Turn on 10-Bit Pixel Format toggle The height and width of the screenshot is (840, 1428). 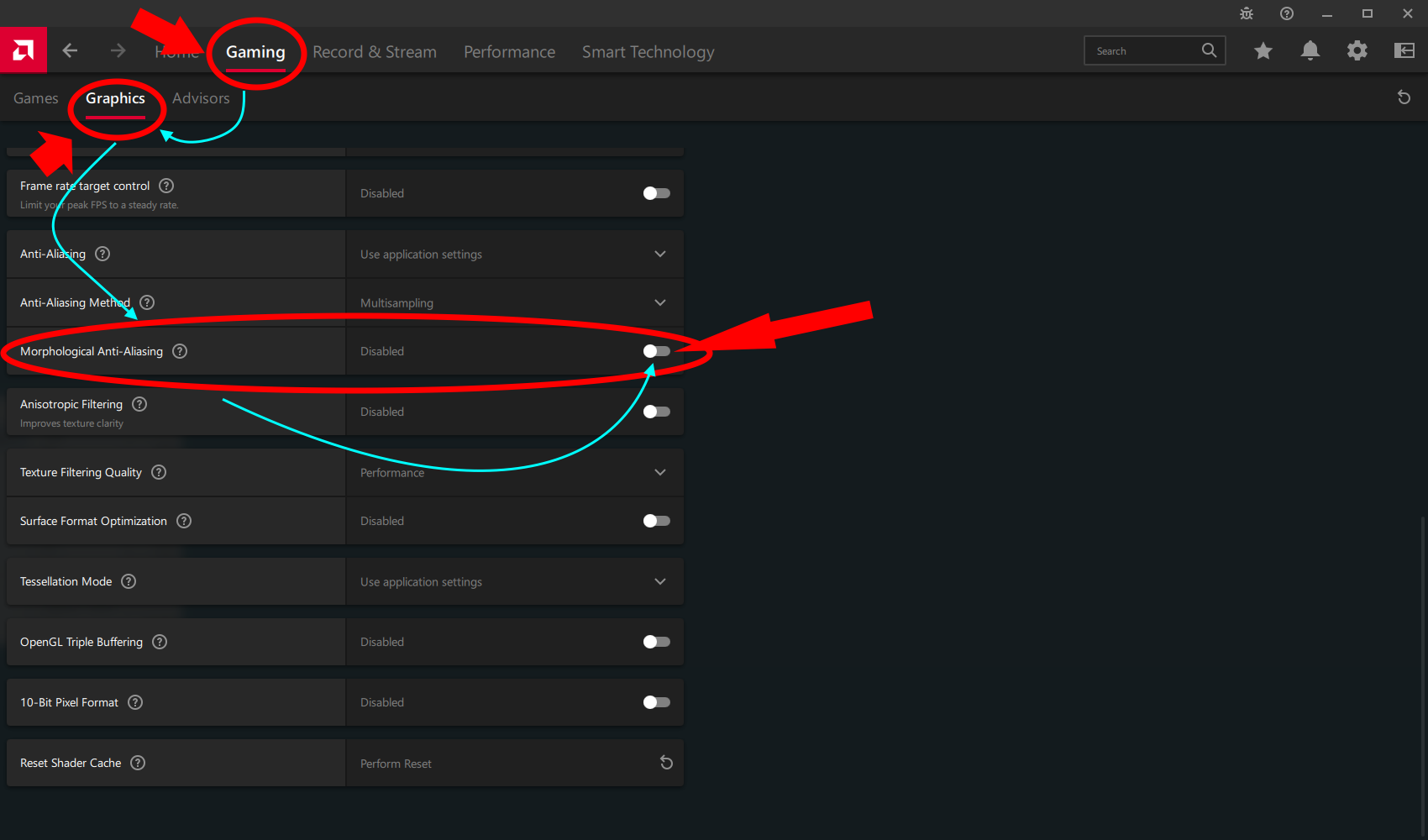657,702
